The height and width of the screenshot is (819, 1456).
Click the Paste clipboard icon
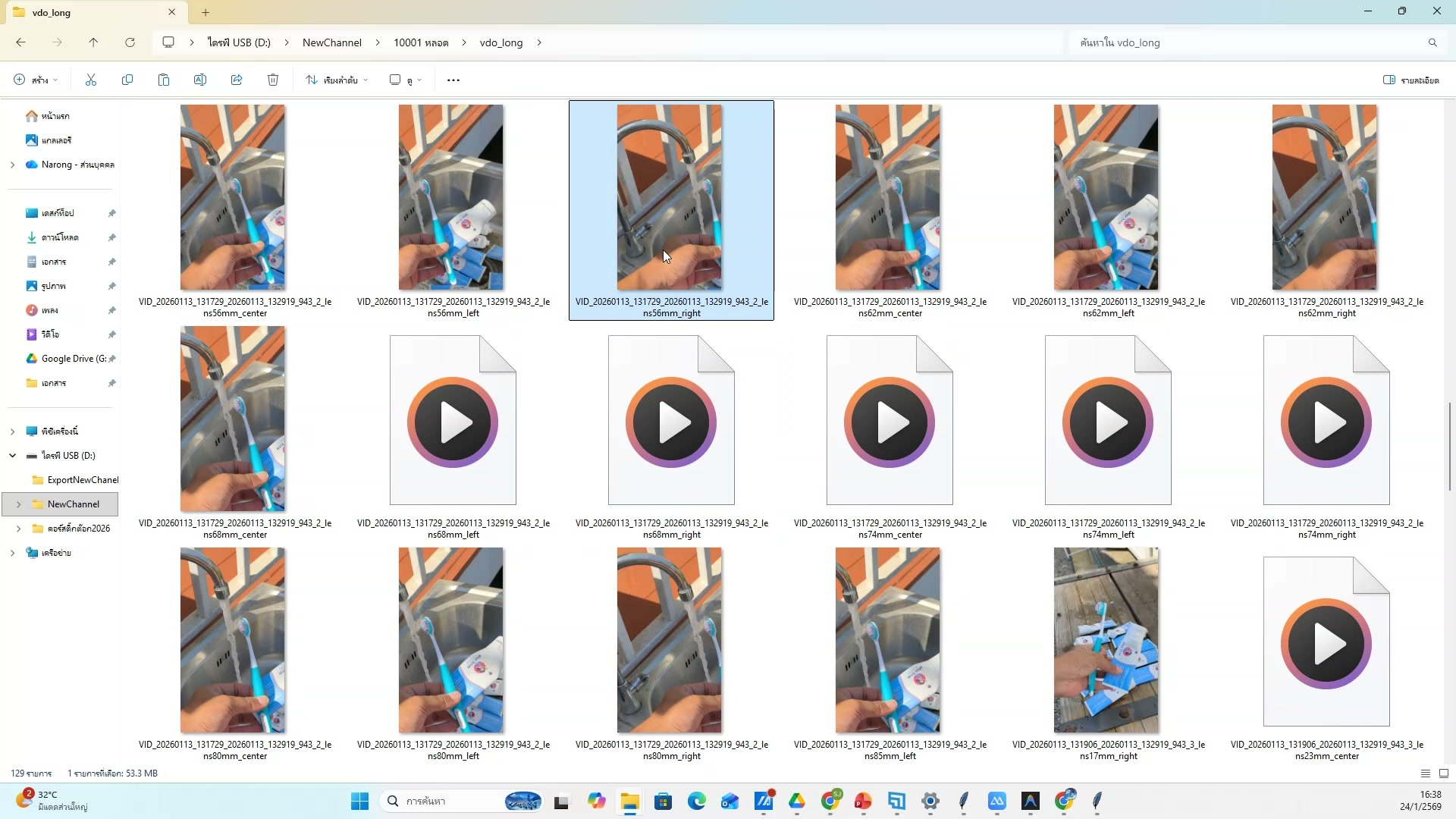tap(164, 80)
